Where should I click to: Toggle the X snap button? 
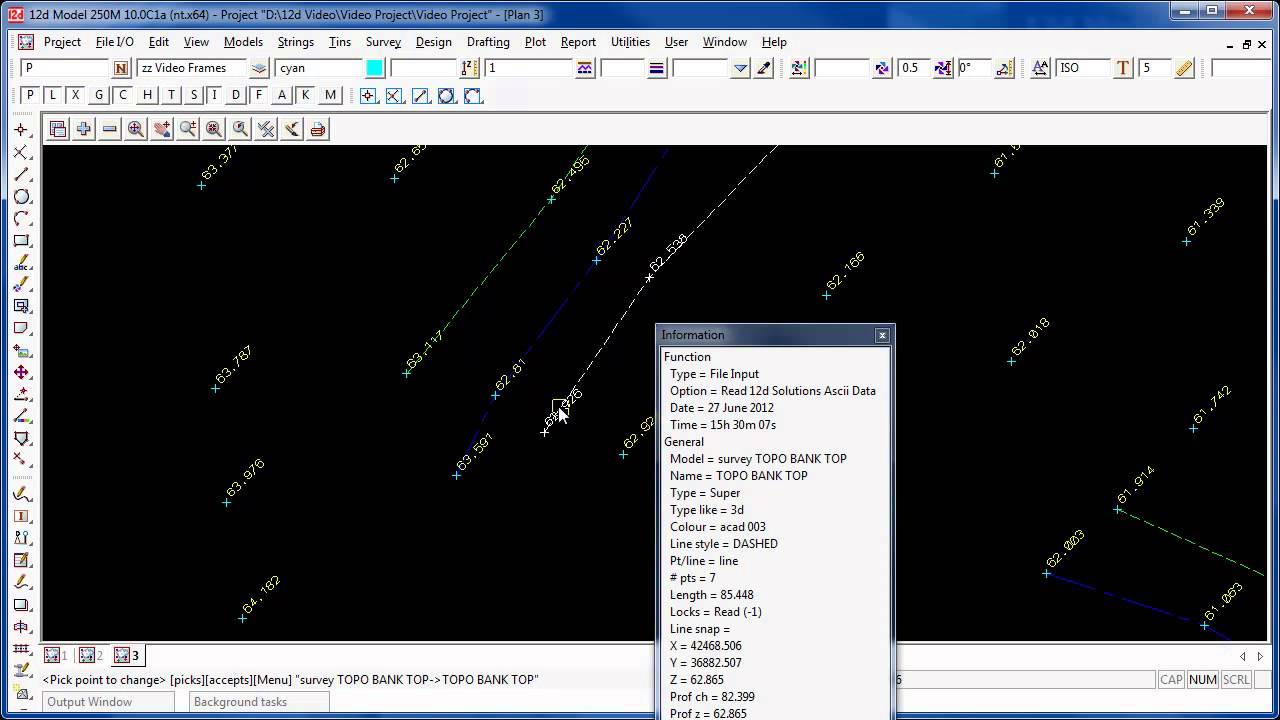[x=75, y=95]
